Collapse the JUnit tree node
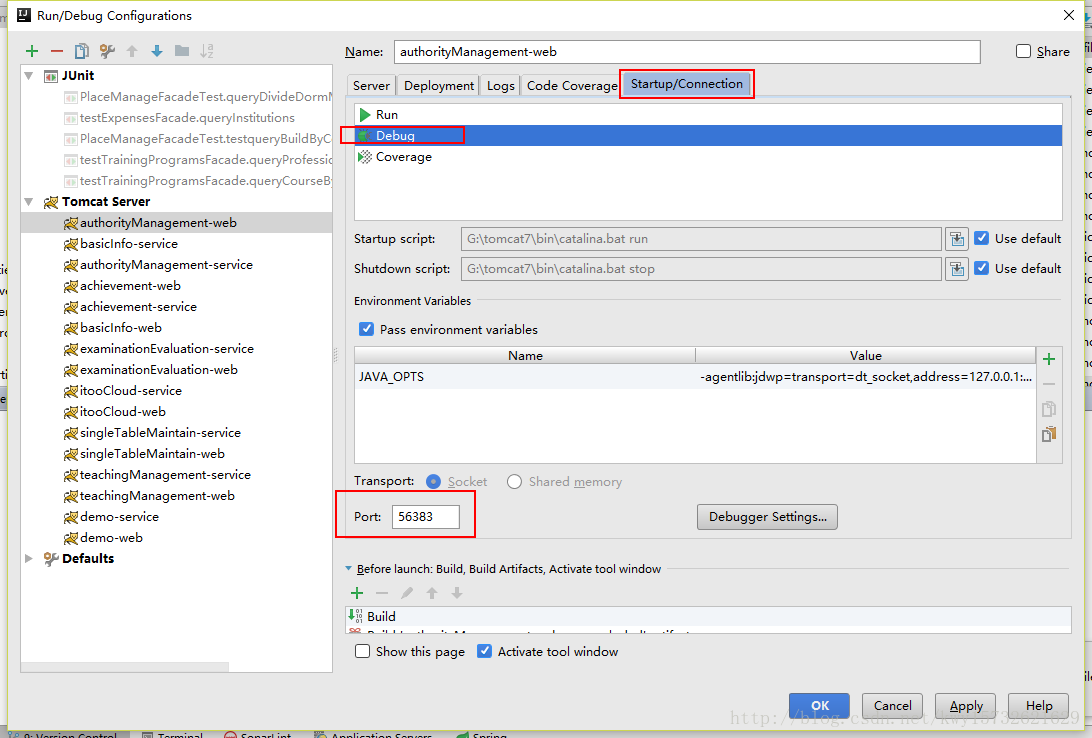 (29, 75)
